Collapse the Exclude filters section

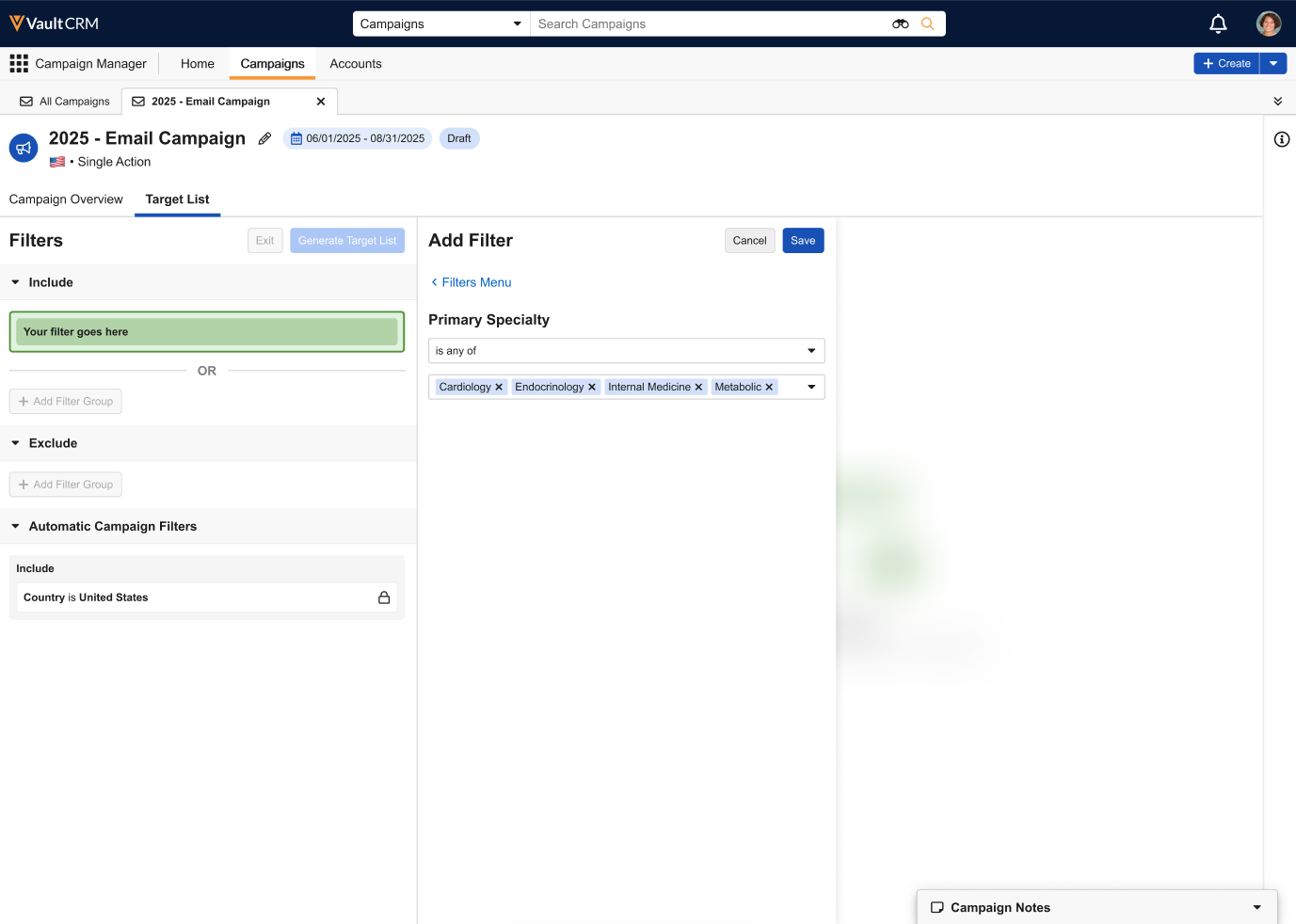(15, 443)
